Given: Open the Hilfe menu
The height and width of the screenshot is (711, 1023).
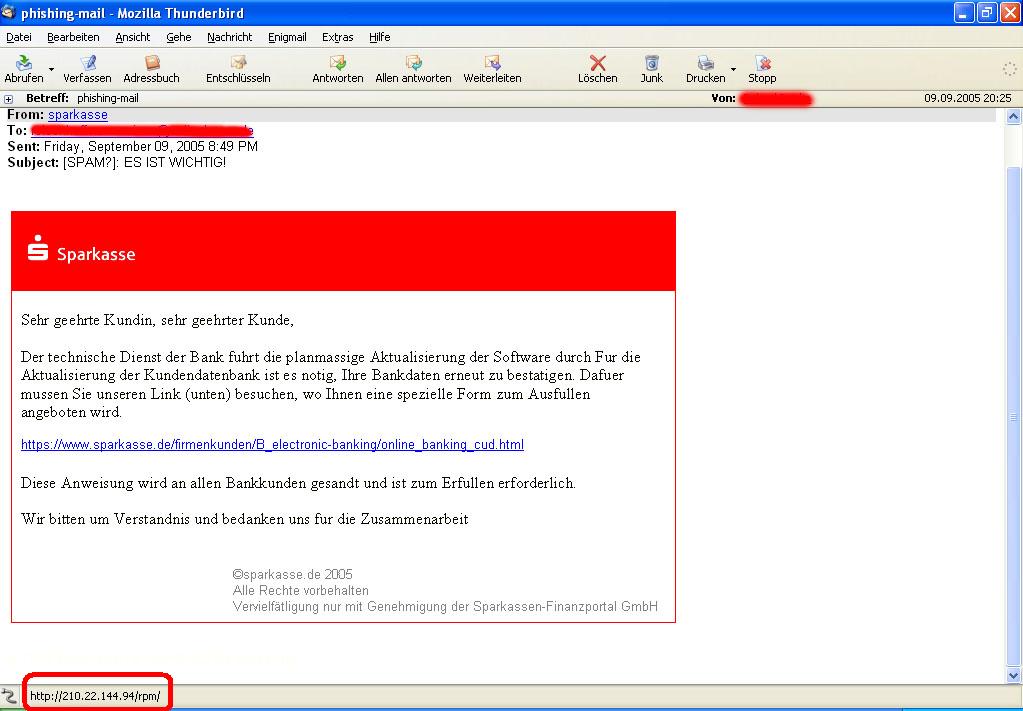Looking at the screenshot, I should [x=380, y=37].
